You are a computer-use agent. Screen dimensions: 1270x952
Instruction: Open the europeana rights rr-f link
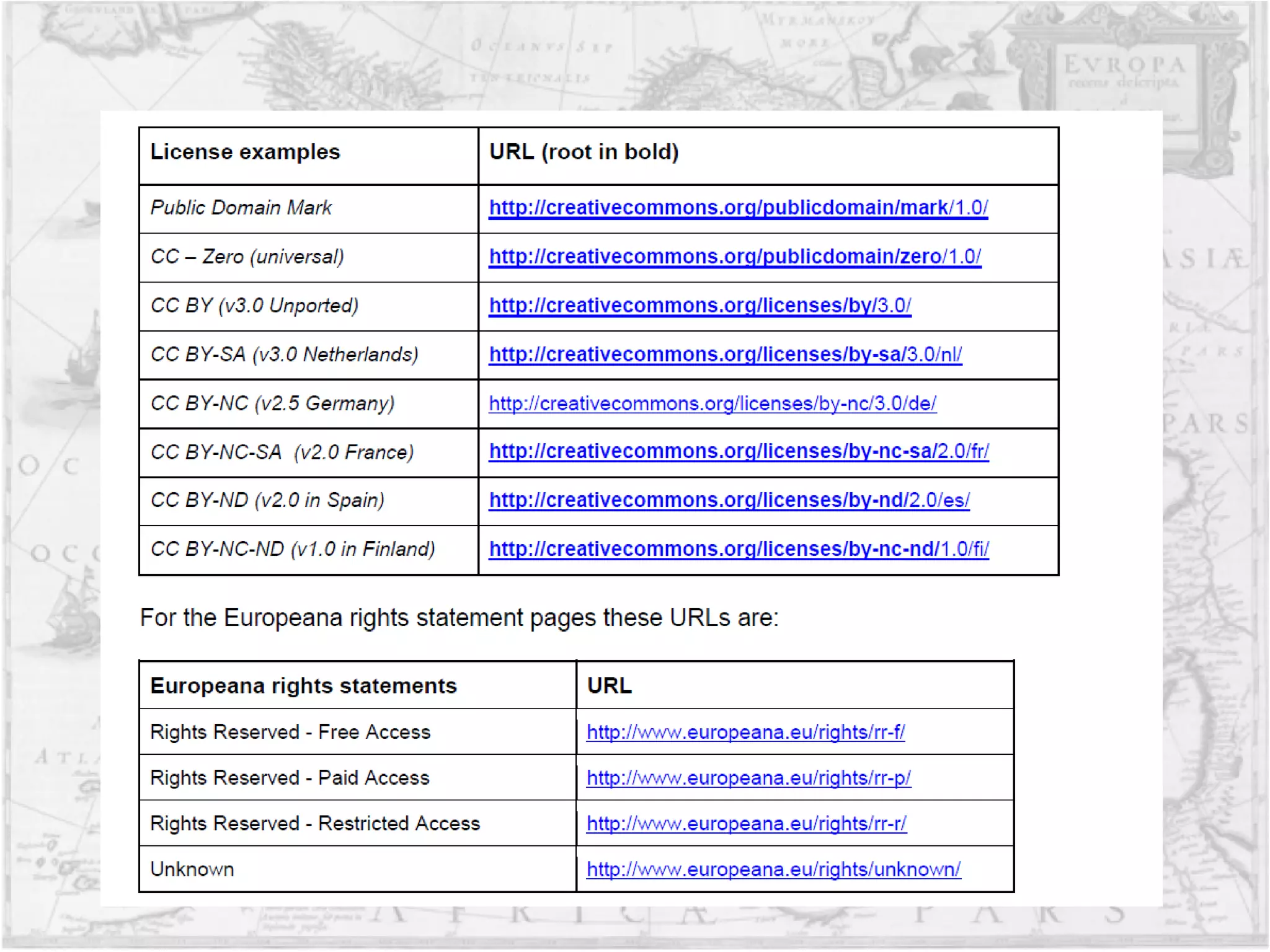click(x=745, y=733)
